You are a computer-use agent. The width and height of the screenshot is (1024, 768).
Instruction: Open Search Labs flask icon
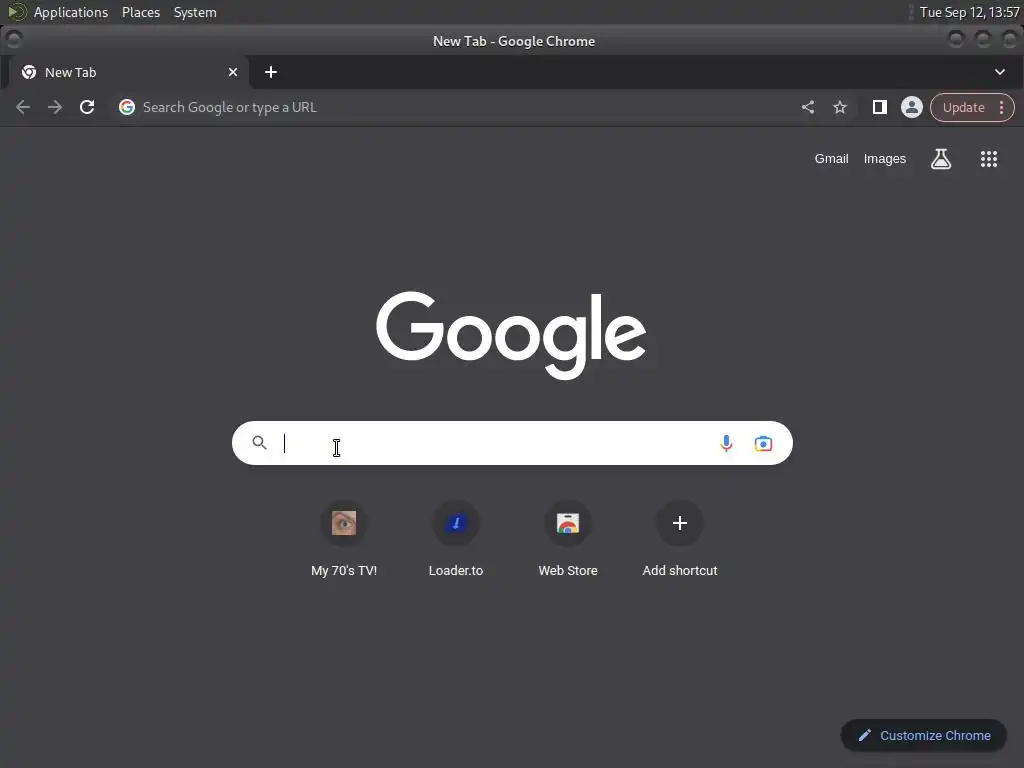click(x=940, y=159)
